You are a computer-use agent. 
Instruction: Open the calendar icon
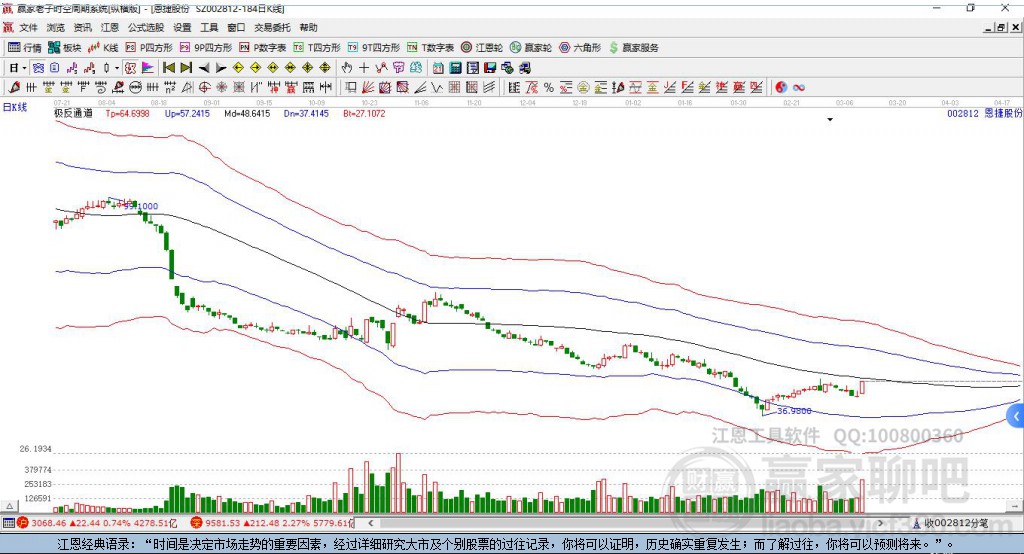point(438,68)
